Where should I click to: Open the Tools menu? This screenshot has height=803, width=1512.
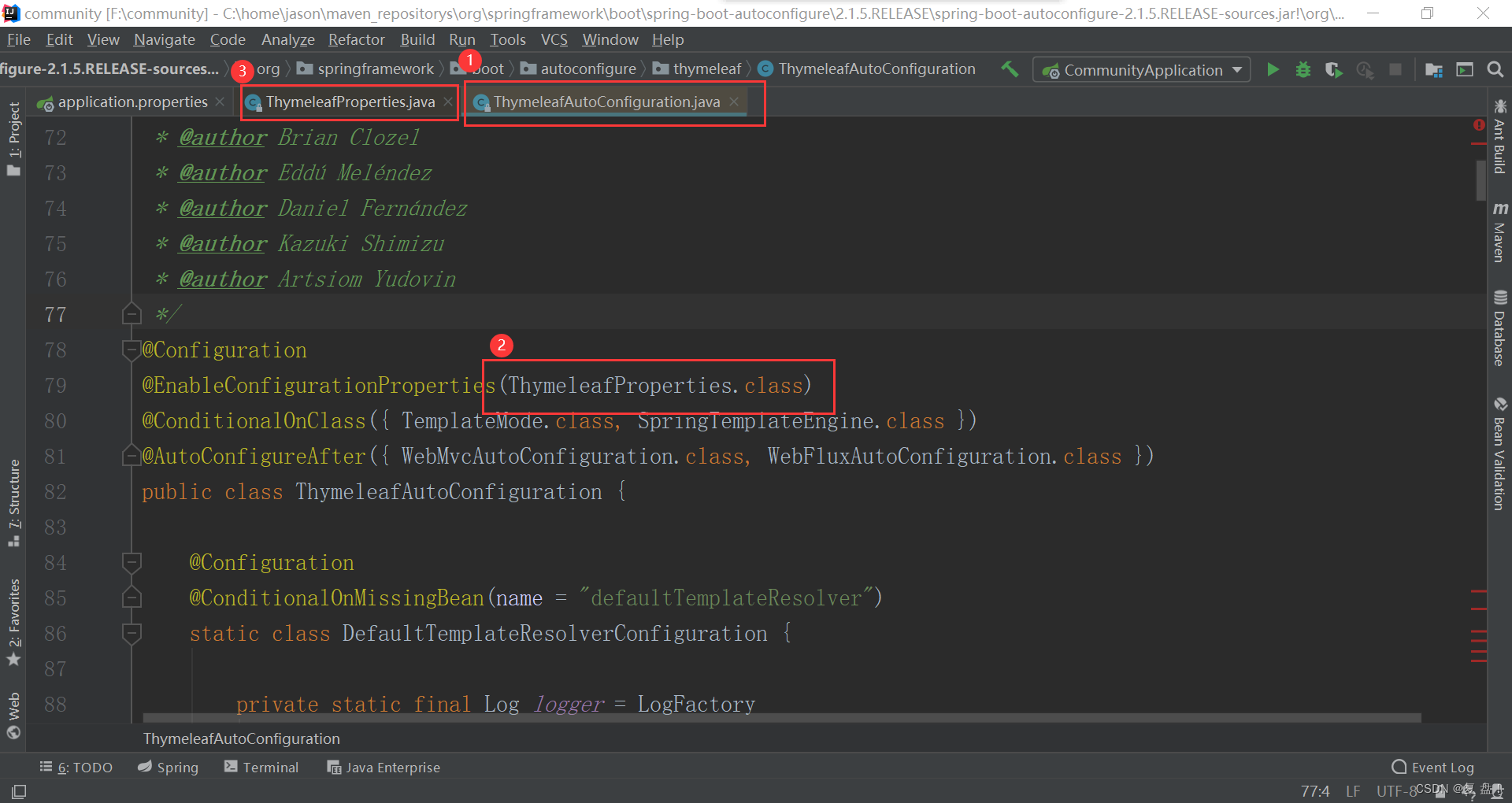(x=507, y=39)
